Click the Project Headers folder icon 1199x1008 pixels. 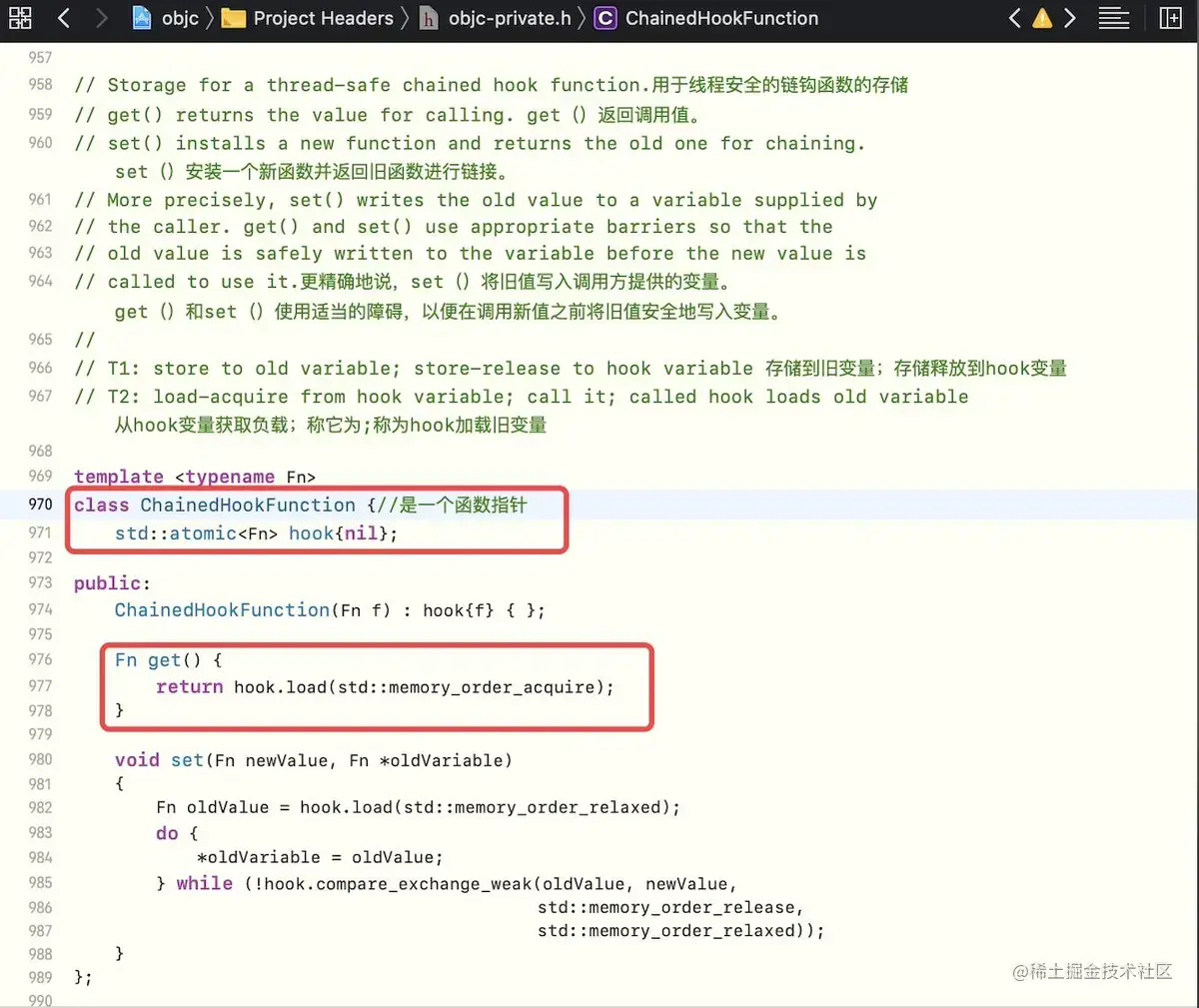[233, 18]
